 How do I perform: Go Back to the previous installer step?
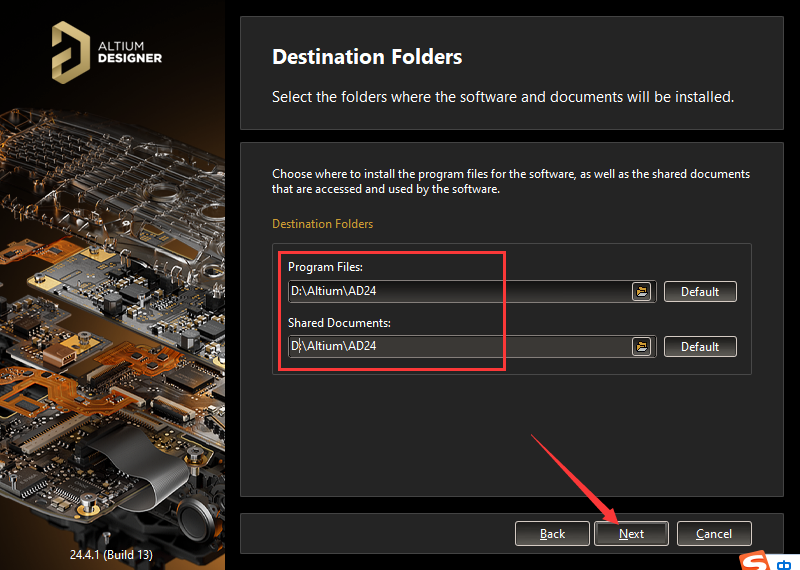(x=552, y=534)
